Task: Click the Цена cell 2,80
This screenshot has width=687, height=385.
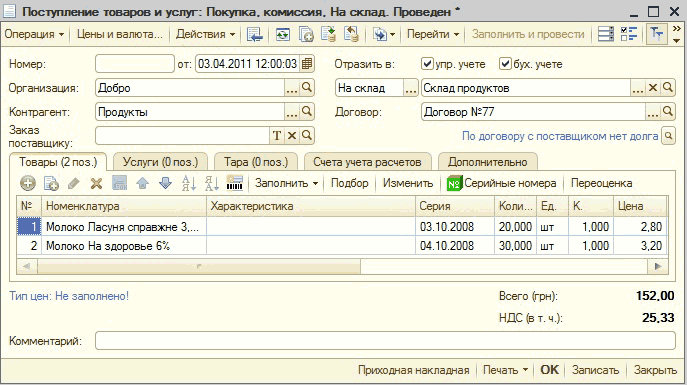Action: [640, 227]
